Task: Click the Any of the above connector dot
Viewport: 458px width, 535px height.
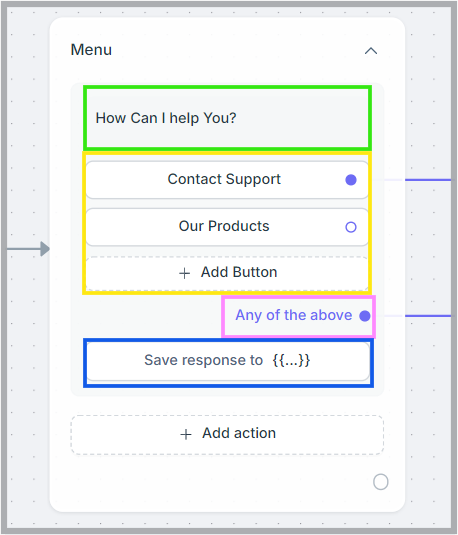Action: (x=365, y=316)
